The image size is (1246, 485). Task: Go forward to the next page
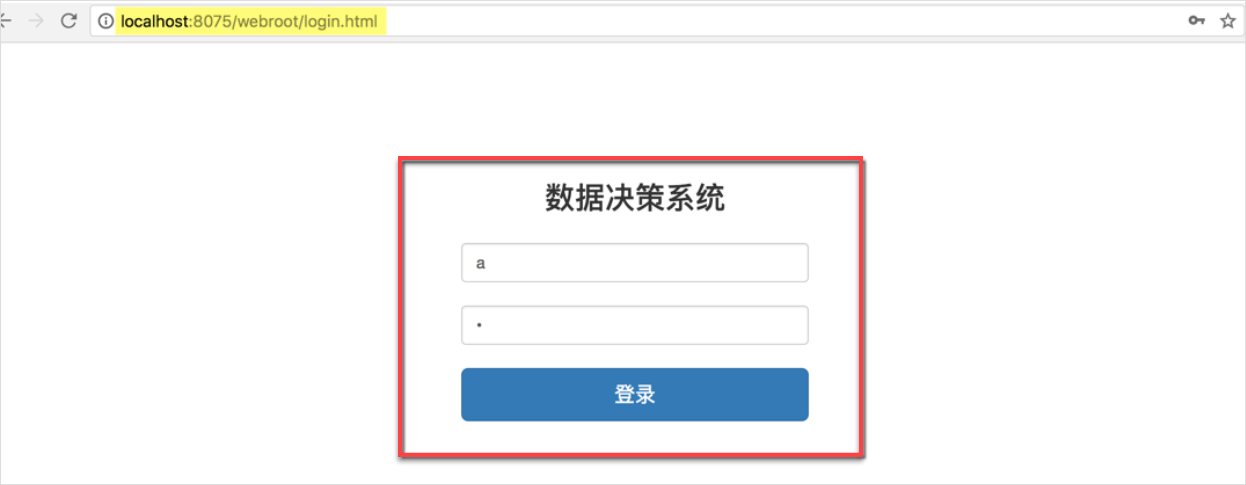[37, 21]
